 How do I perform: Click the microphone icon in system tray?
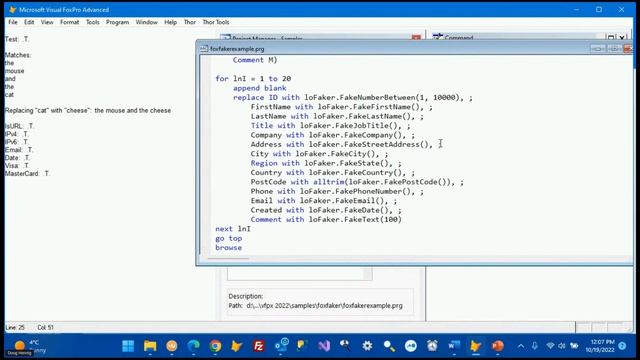pos(535,346)
